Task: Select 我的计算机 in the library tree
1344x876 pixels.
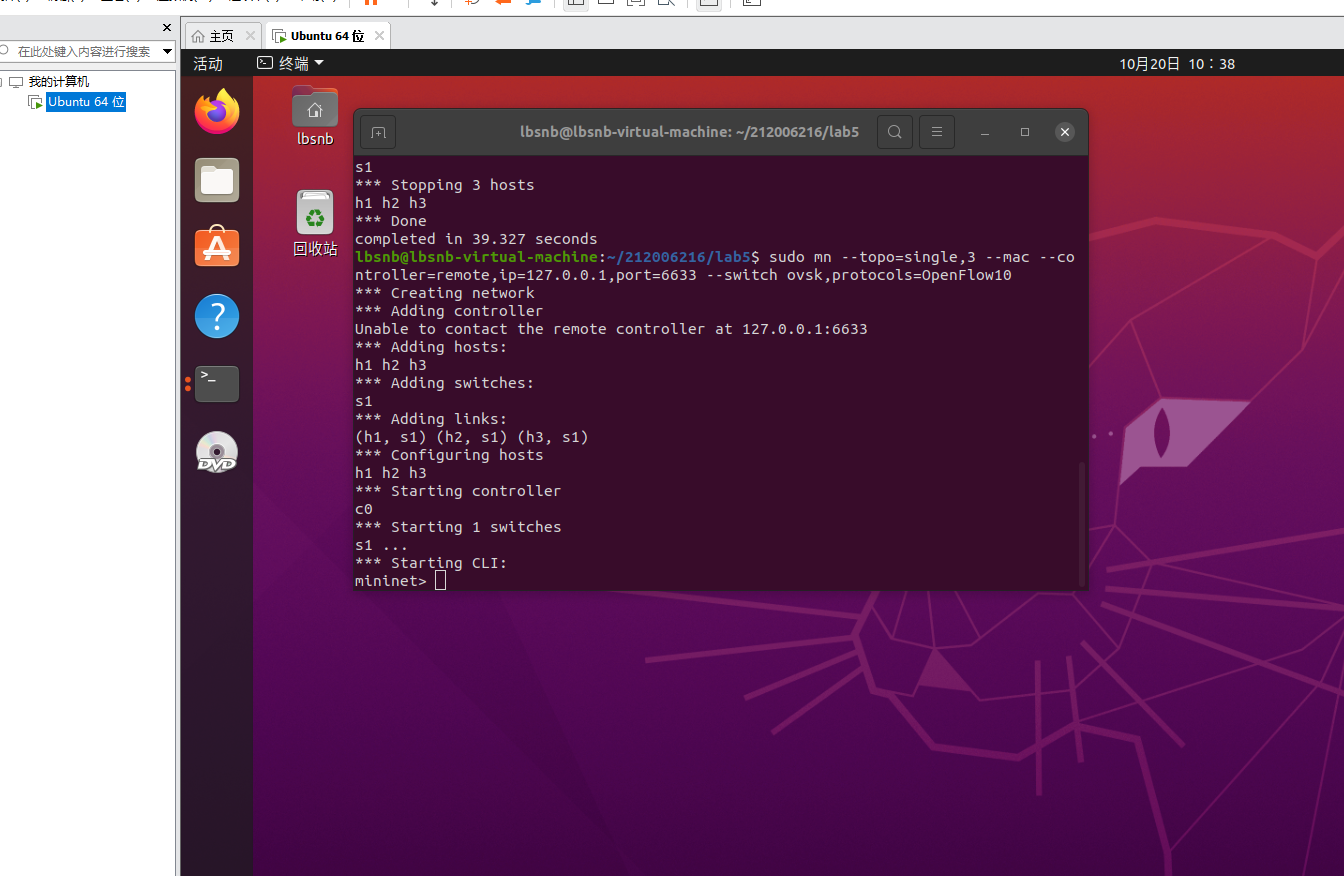Action: point(59,82)
